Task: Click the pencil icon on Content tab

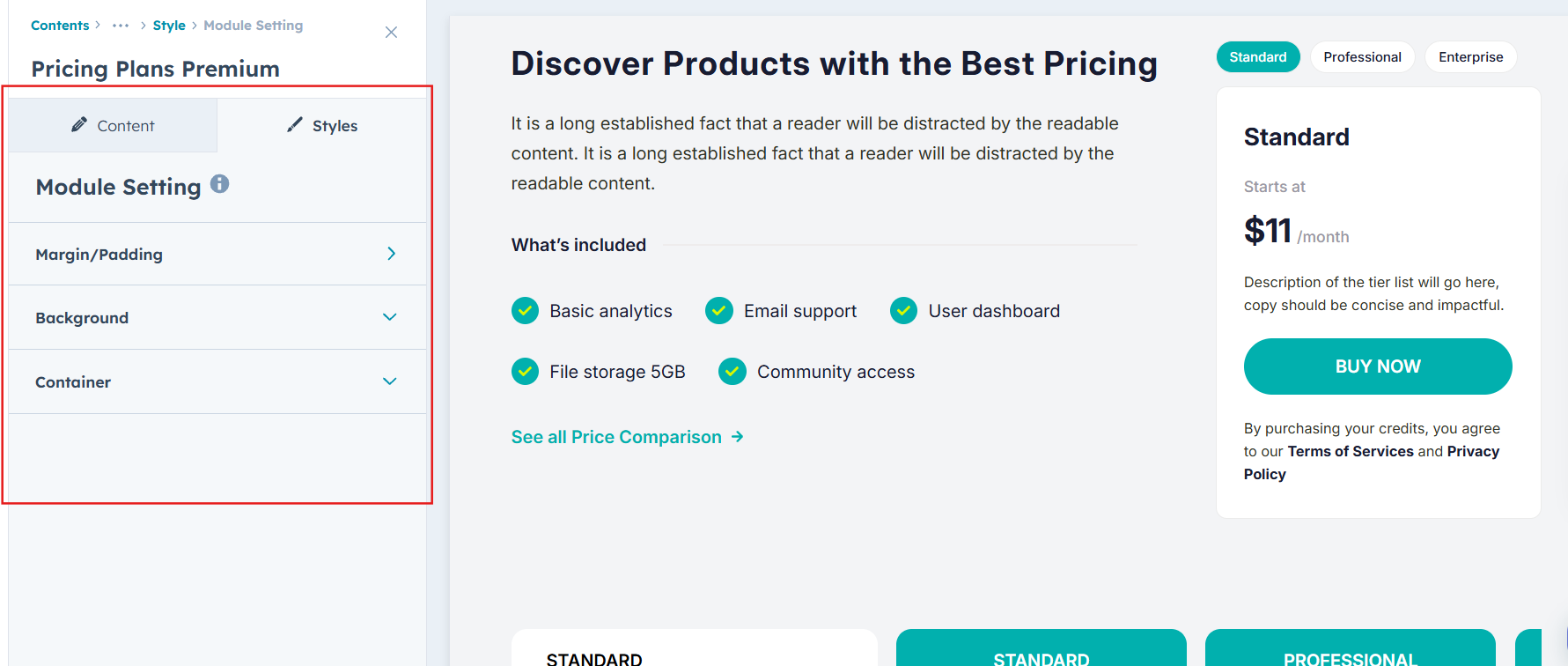Action: coord(79,125)
